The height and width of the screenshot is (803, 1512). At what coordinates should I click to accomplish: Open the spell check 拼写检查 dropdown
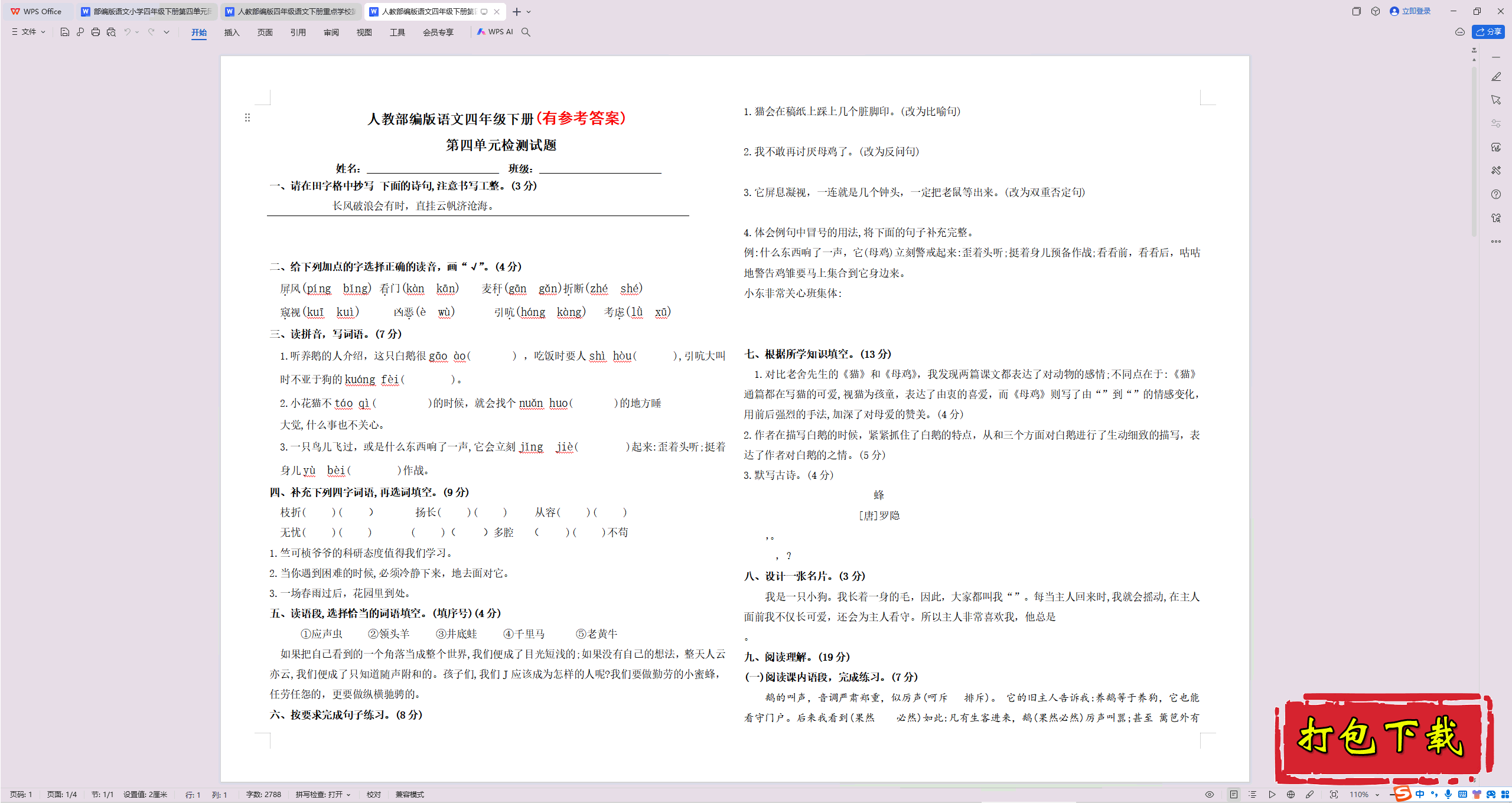coord(324,795)
